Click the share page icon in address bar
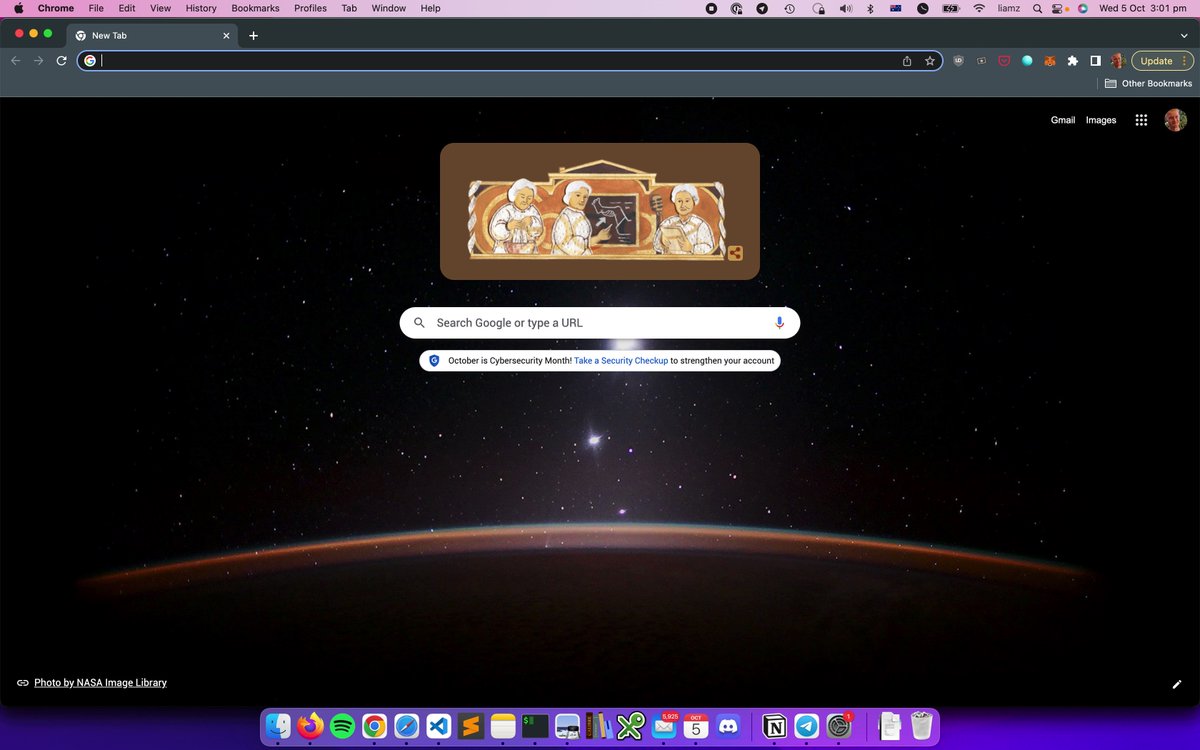Viewport: 1200px width, 750px height. click(x=907, y=61)
